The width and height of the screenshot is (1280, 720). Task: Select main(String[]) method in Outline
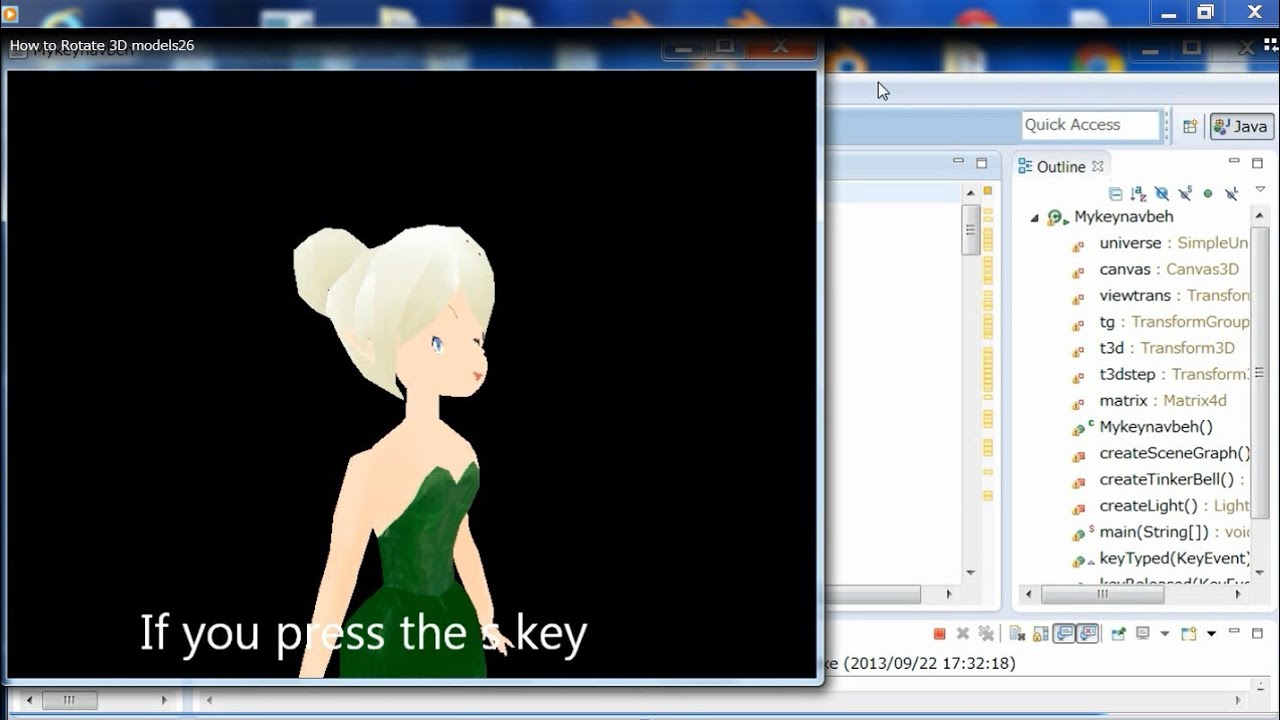click(1174, 532)
